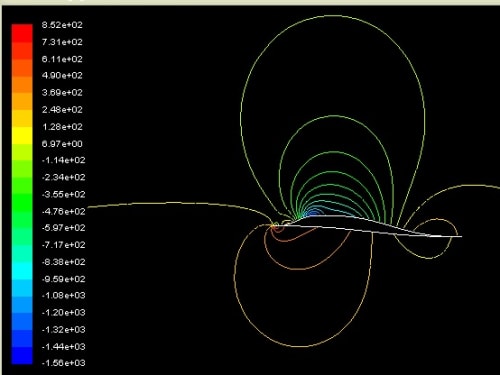Select the -9.59e+02 legend value

63,279
